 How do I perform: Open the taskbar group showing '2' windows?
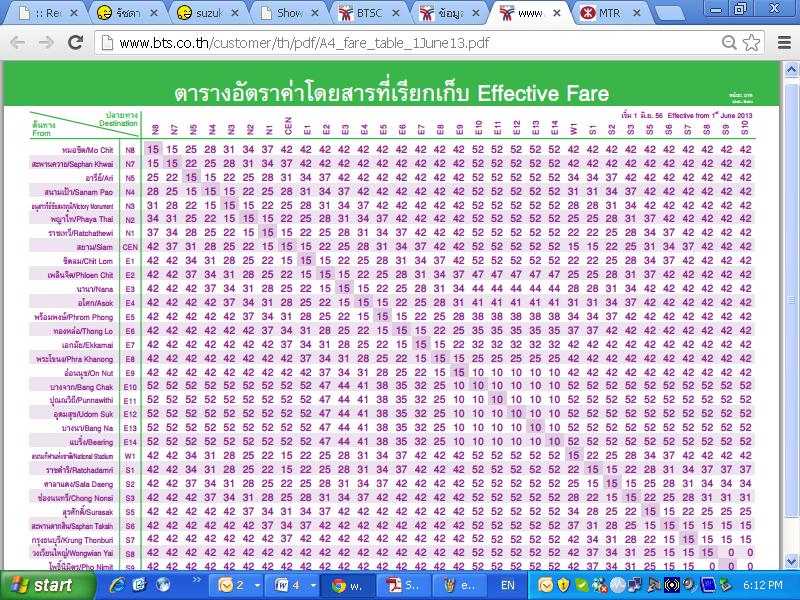click(231, 585)
